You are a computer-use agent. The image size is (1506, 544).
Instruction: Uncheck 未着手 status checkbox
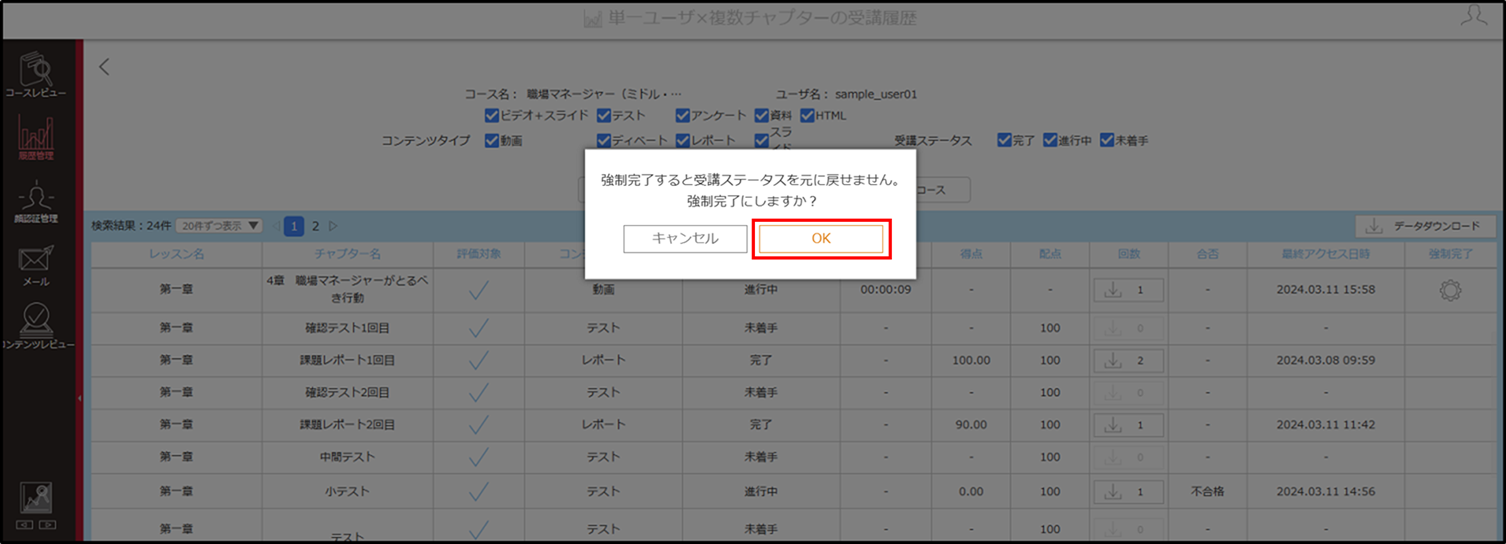[1107, 141]
